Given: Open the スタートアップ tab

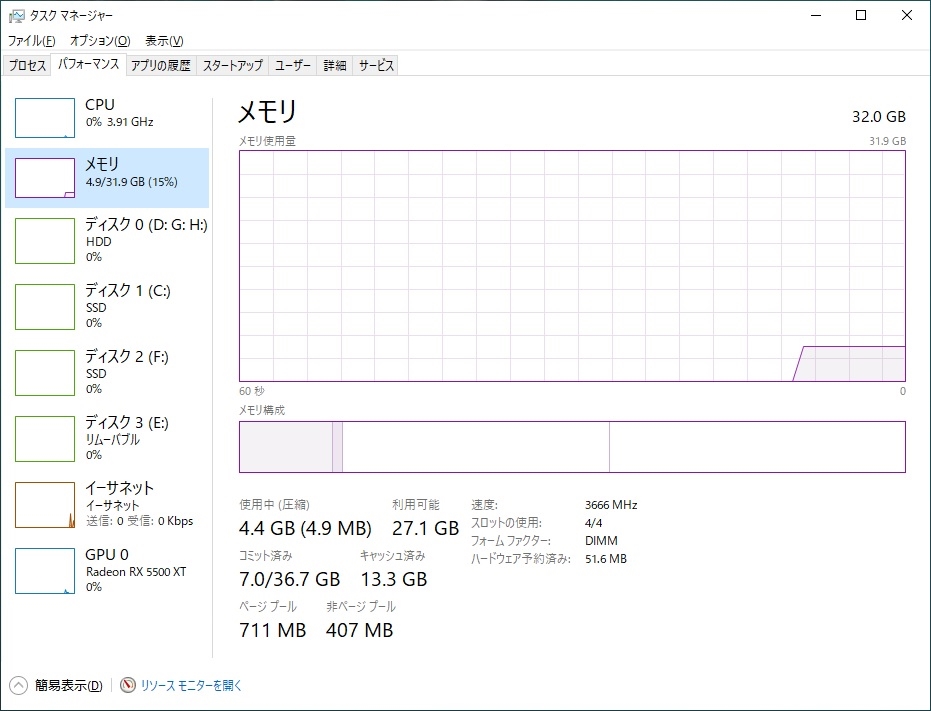Looking at the screenshot, I should coord(232,65).
